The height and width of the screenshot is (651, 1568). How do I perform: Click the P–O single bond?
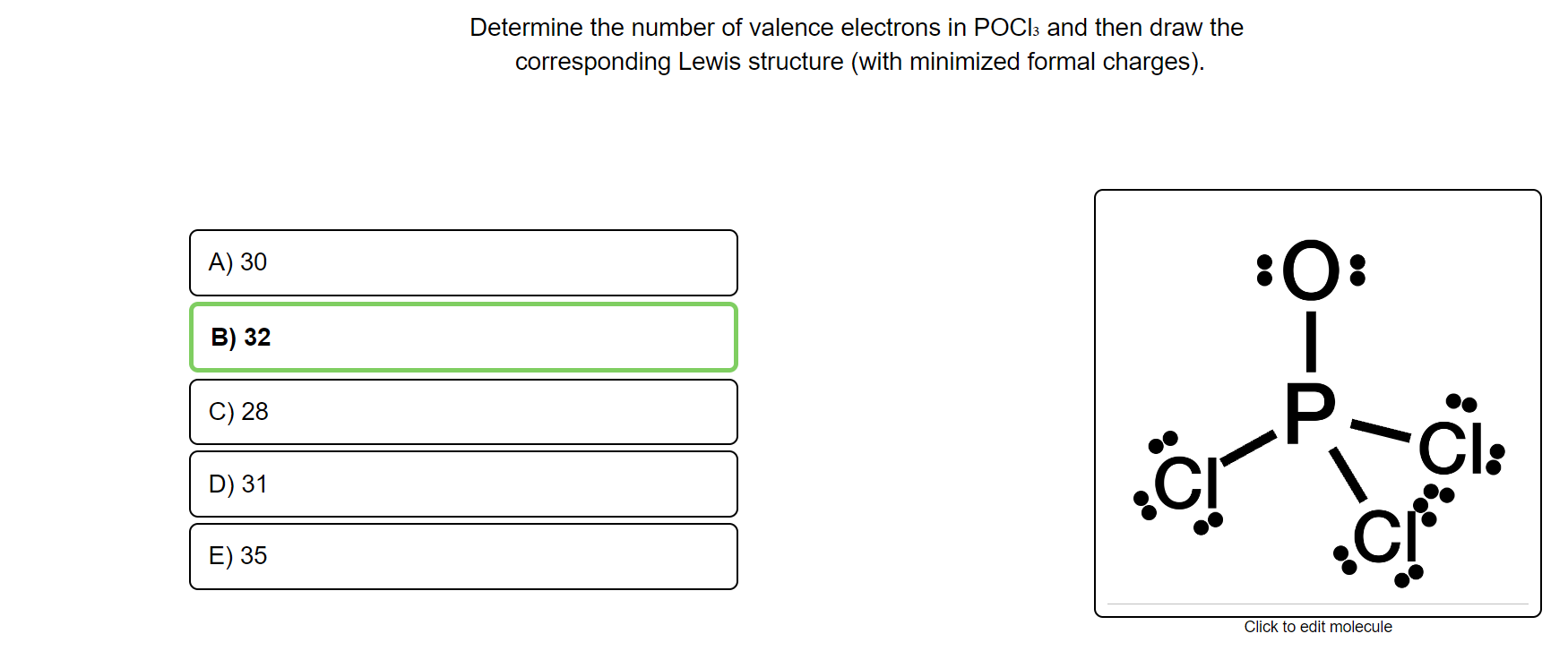tap(1311, 341)
